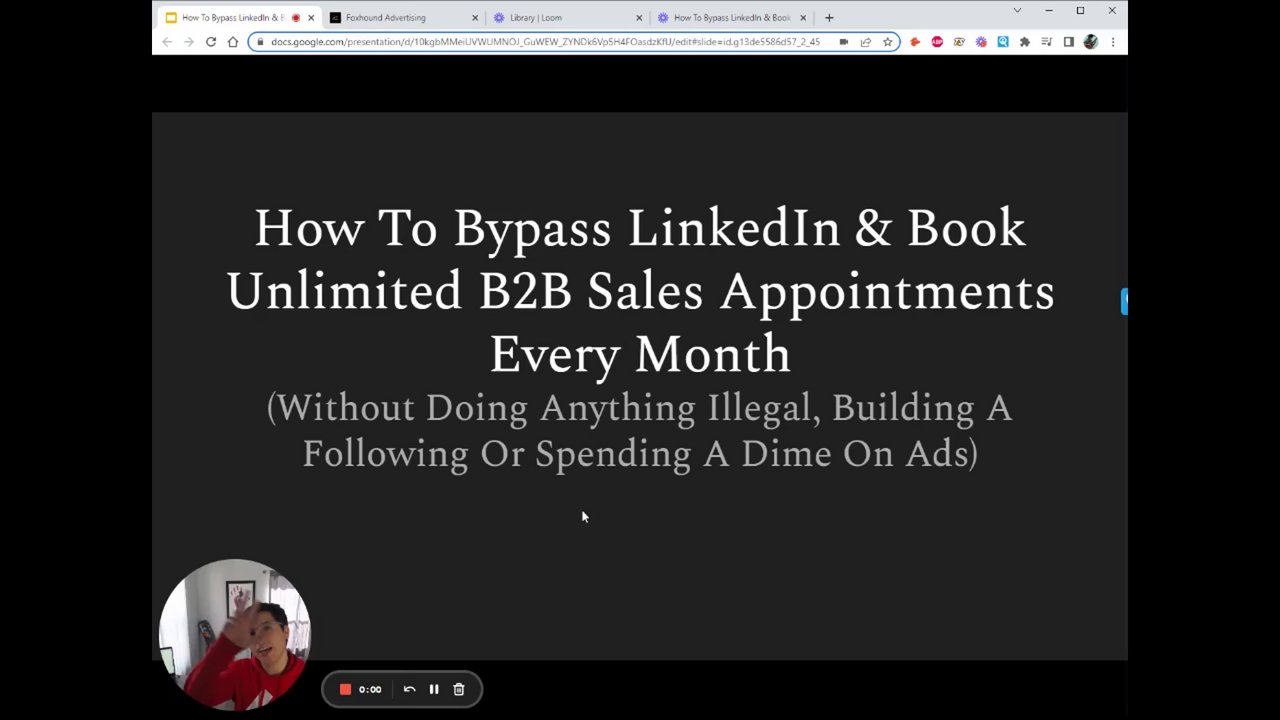
Task: Maximize the browser window
Action: click(x=1080, y=11)
